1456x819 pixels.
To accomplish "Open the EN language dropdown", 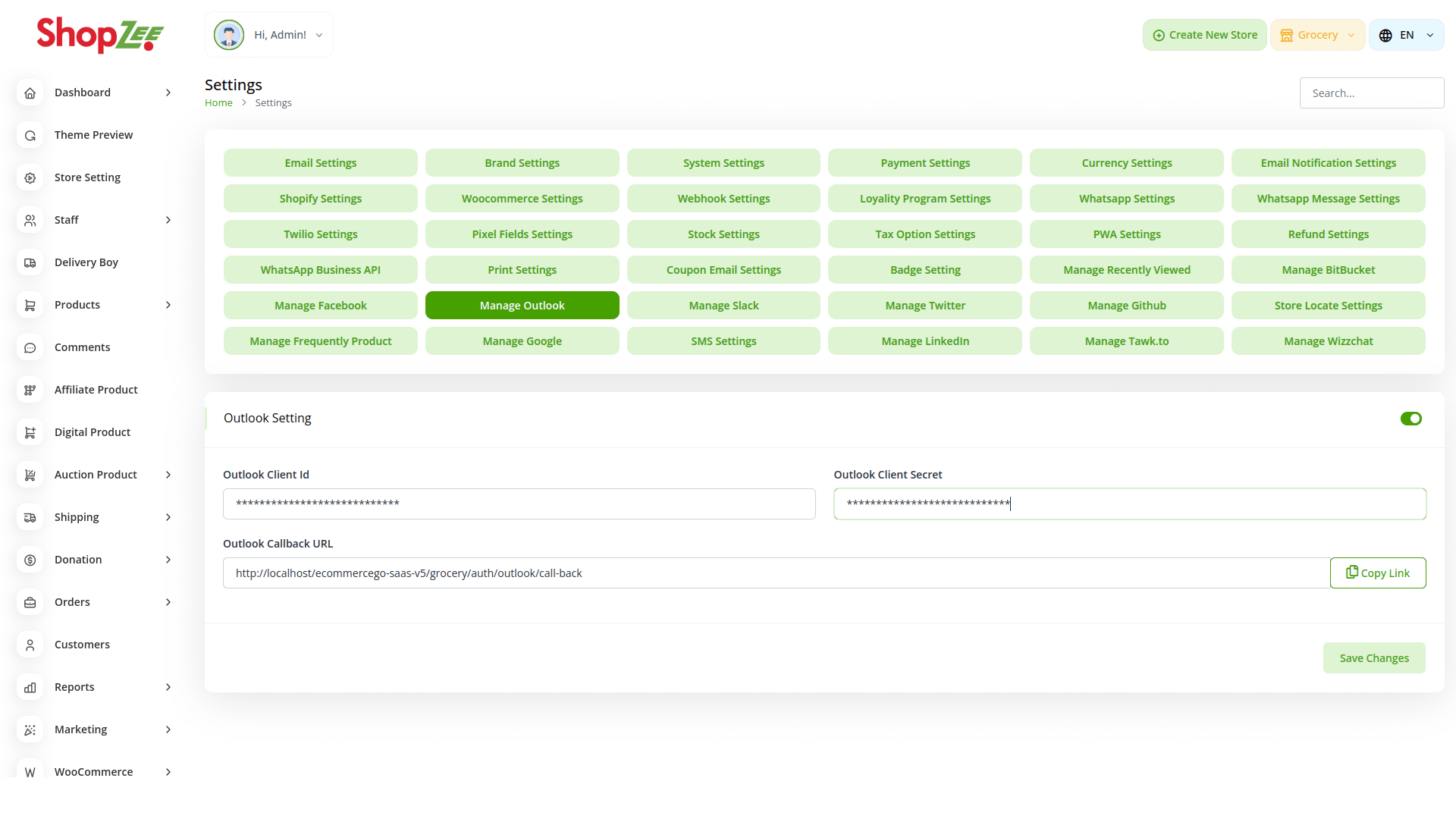I will click(x=1406, y=35).
